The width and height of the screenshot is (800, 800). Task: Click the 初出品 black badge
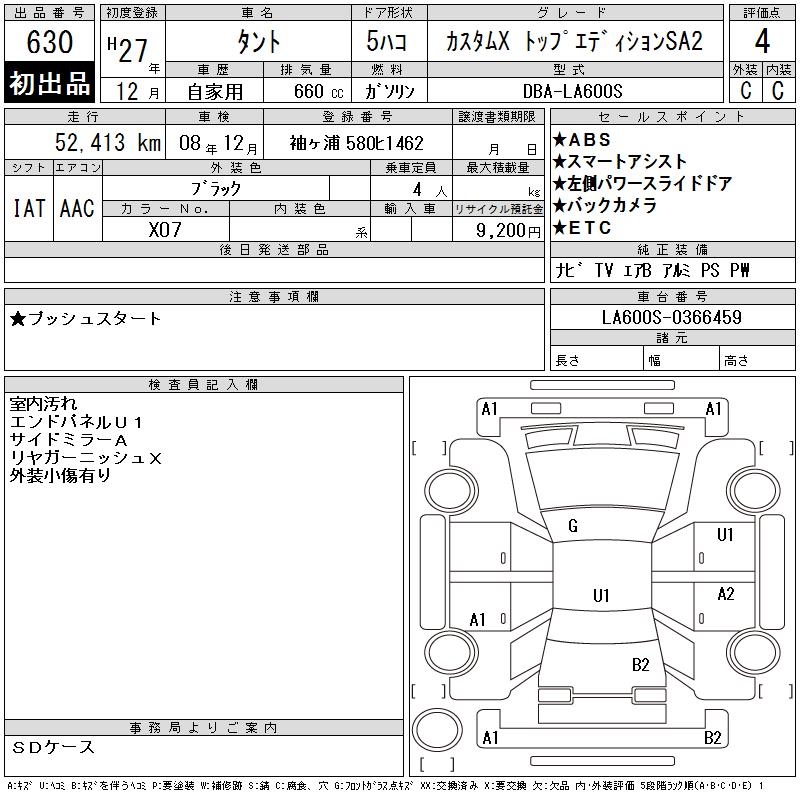coord(50,84)
